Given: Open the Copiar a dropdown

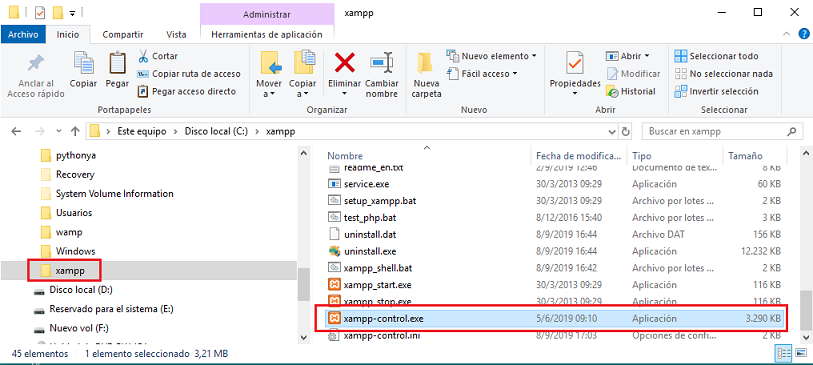Looking at the screenshot, I should pos(303,74).
